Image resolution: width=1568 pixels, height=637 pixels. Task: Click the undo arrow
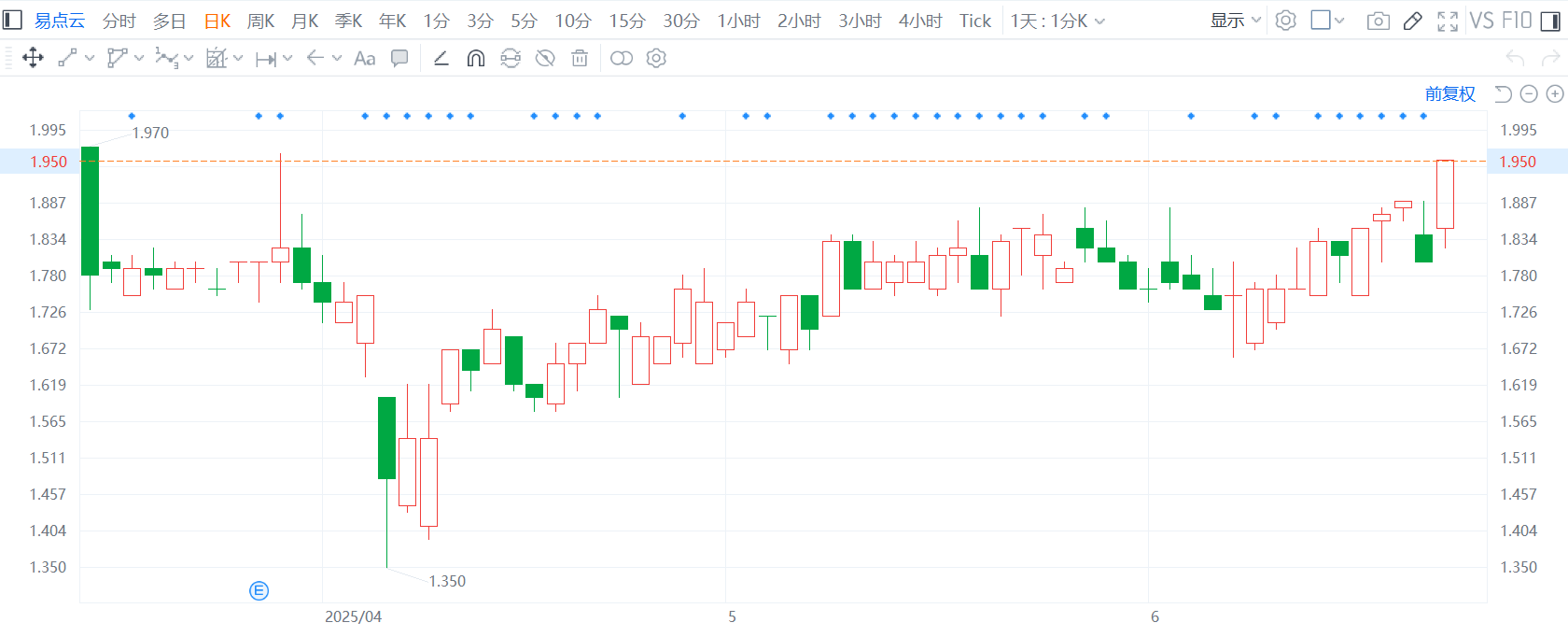coord(1516,59)
